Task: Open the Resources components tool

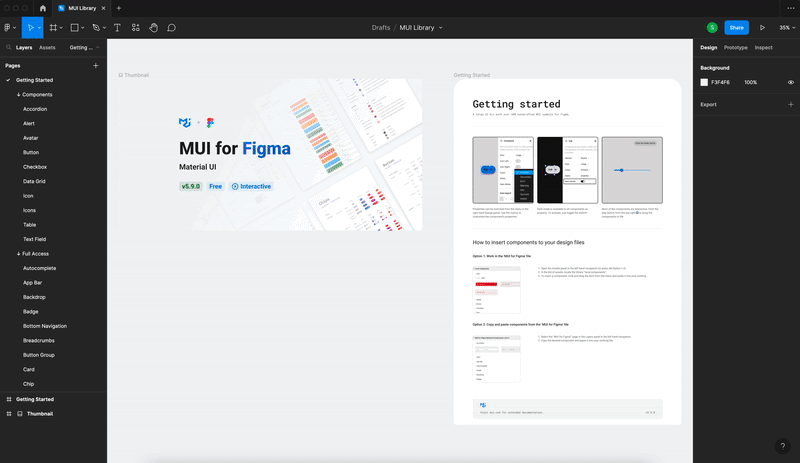Action: click(136, 28)
